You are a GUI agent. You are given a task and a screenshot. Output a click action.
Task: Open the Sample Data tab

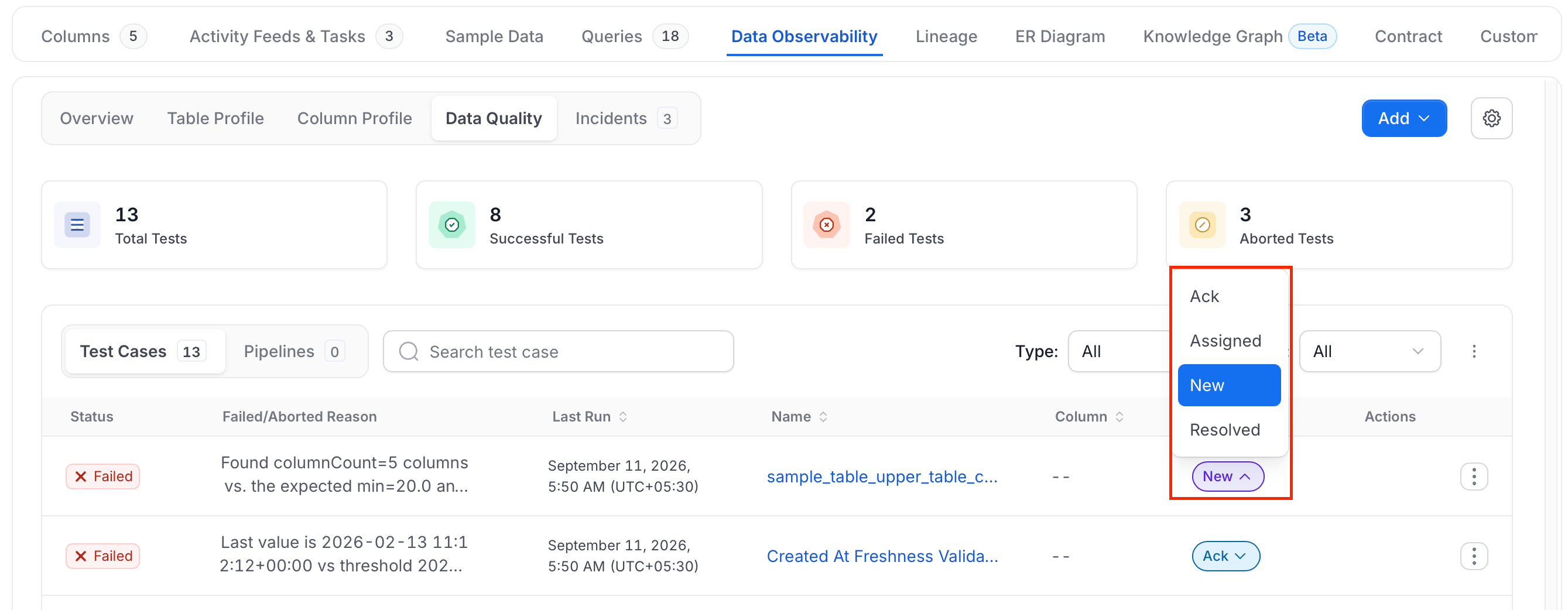[494, 36]
